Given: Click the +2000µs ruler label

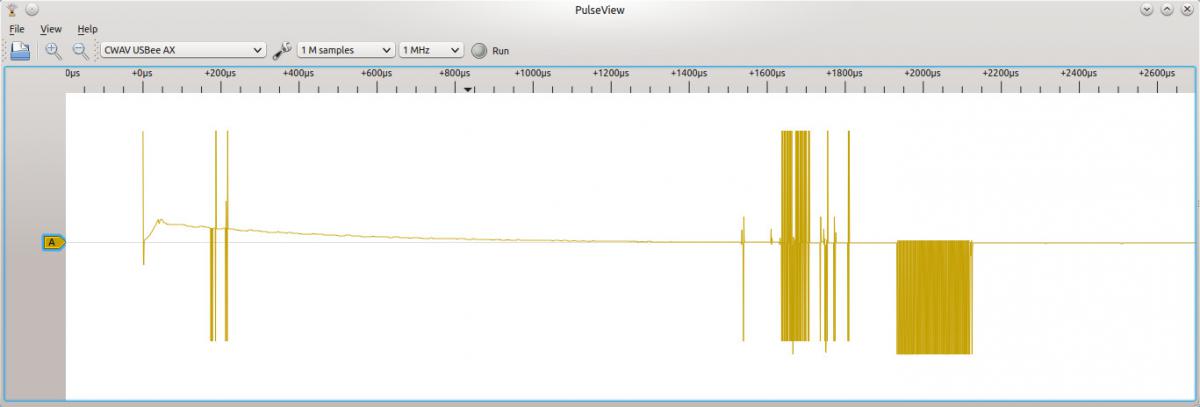Looking at the screenshot, I should click(x=922, y=74).
